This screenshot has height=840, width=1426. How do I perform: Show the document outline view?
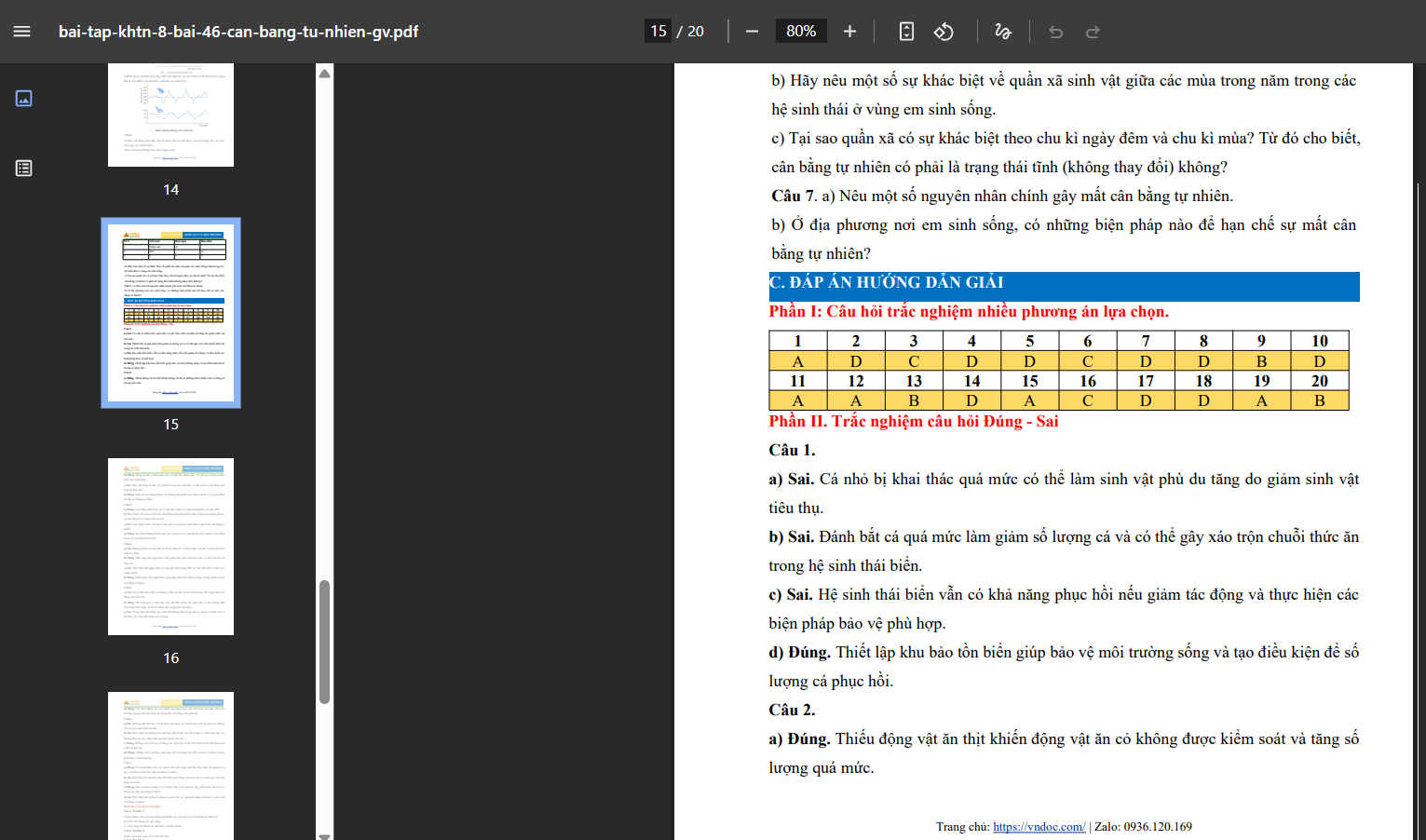pos(24,168)
